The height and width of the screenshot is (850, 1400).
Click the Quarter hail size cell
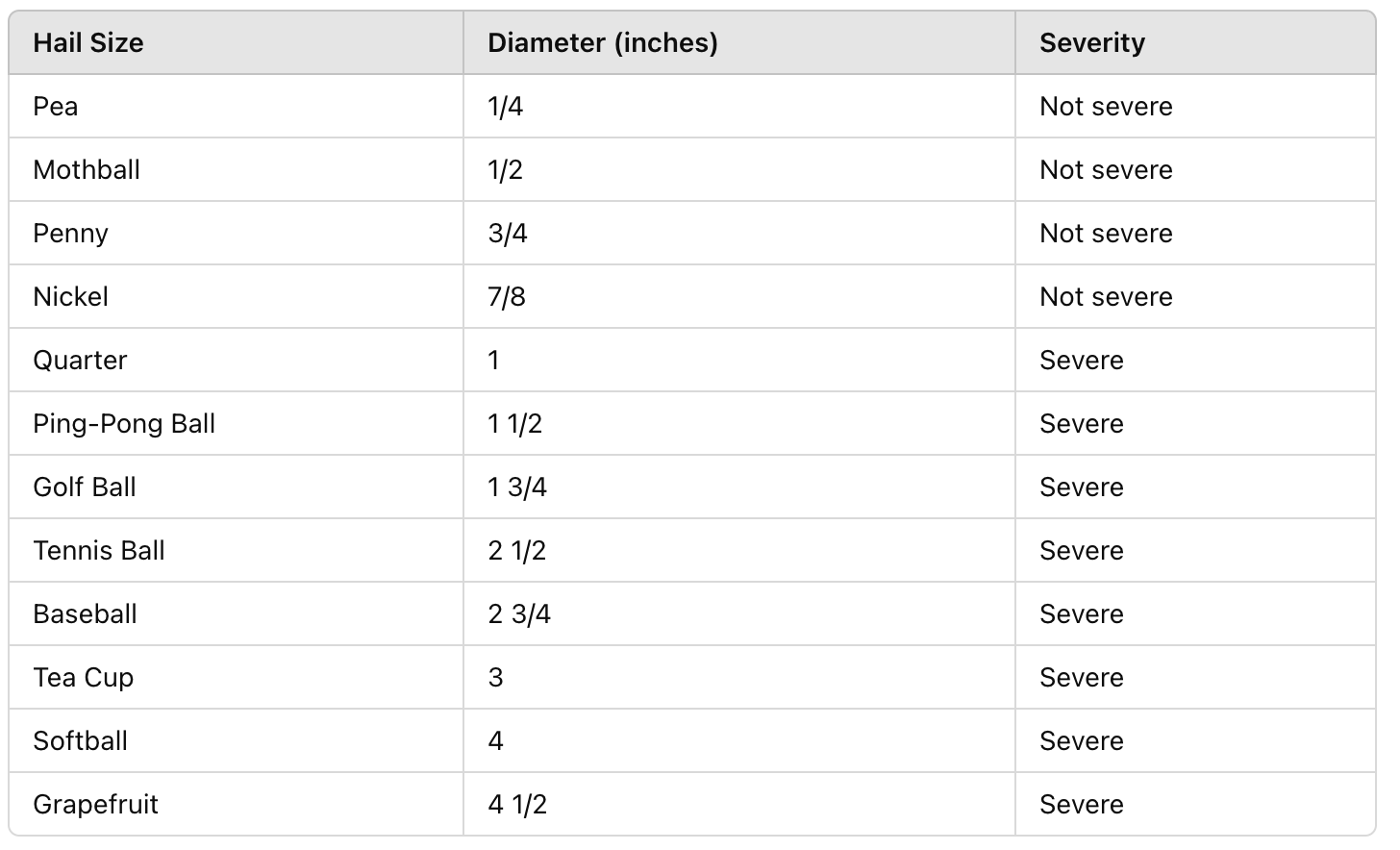click(x=236, y=360)
